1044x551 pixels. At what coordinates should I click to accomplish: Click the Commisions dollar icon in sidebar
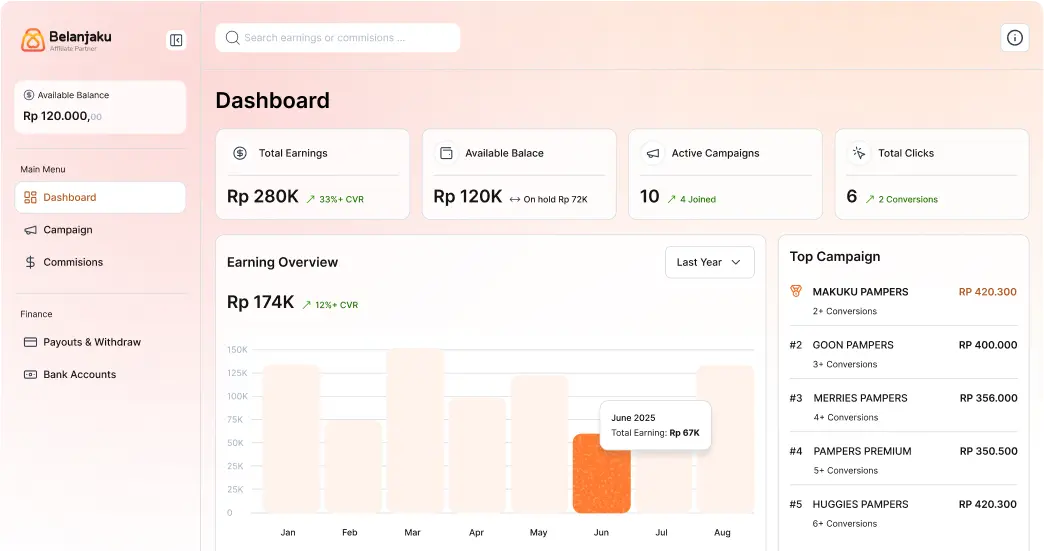[30, 262]
